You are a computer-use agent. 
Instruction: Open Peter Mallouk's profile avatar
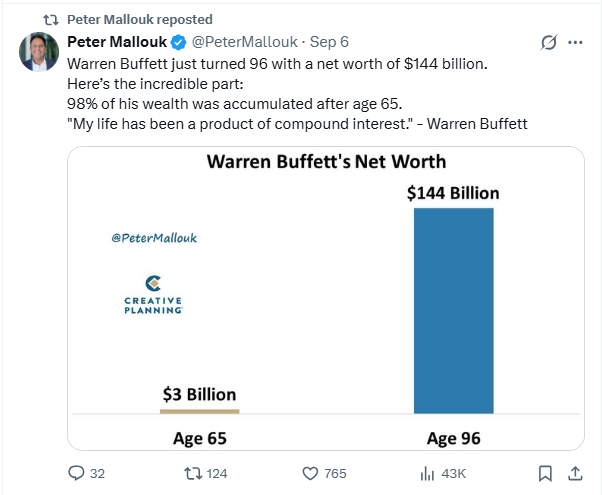pos(39,52)
